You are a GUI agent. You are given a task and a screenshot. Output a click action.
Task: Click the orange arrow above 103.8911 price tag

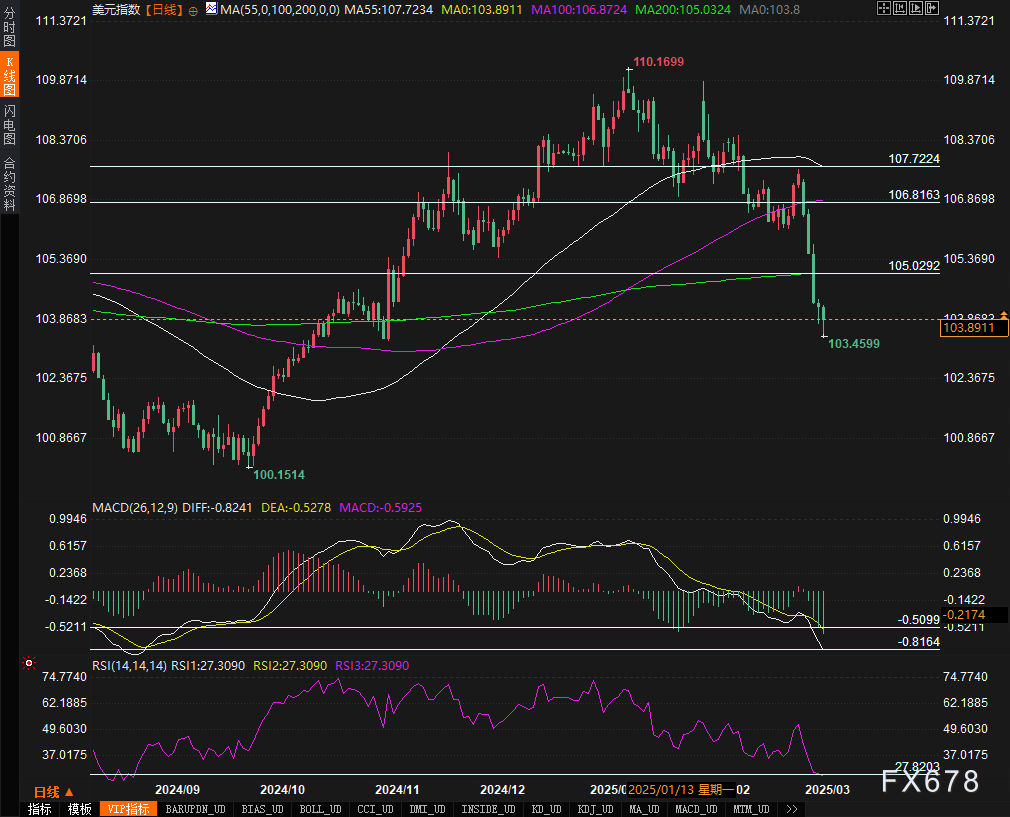click(1003, 316)
